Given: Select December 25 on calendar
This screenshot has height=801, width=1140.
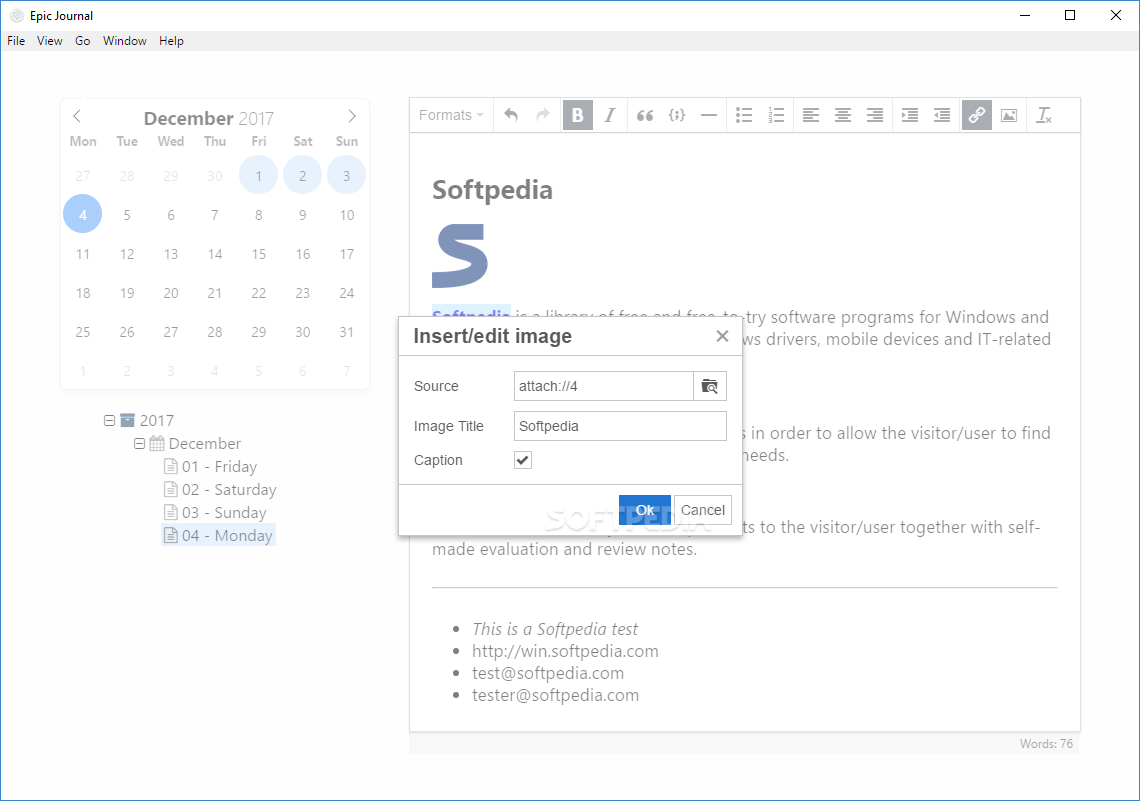Looking at the screenshot, I should point(83,332).
